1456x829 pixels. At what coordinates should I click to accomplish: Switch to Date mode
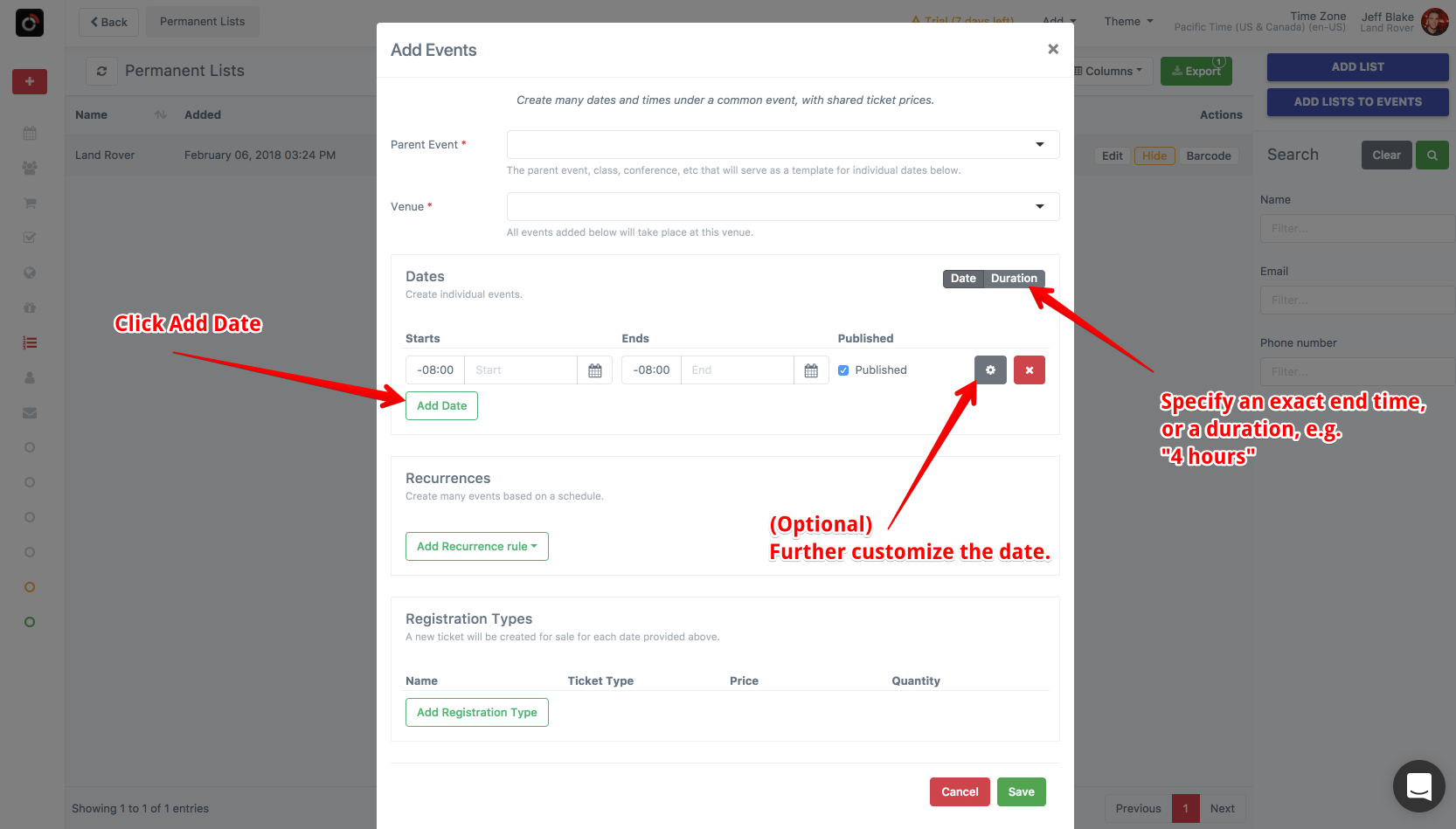pyautogui.click(x=963, y=279)
